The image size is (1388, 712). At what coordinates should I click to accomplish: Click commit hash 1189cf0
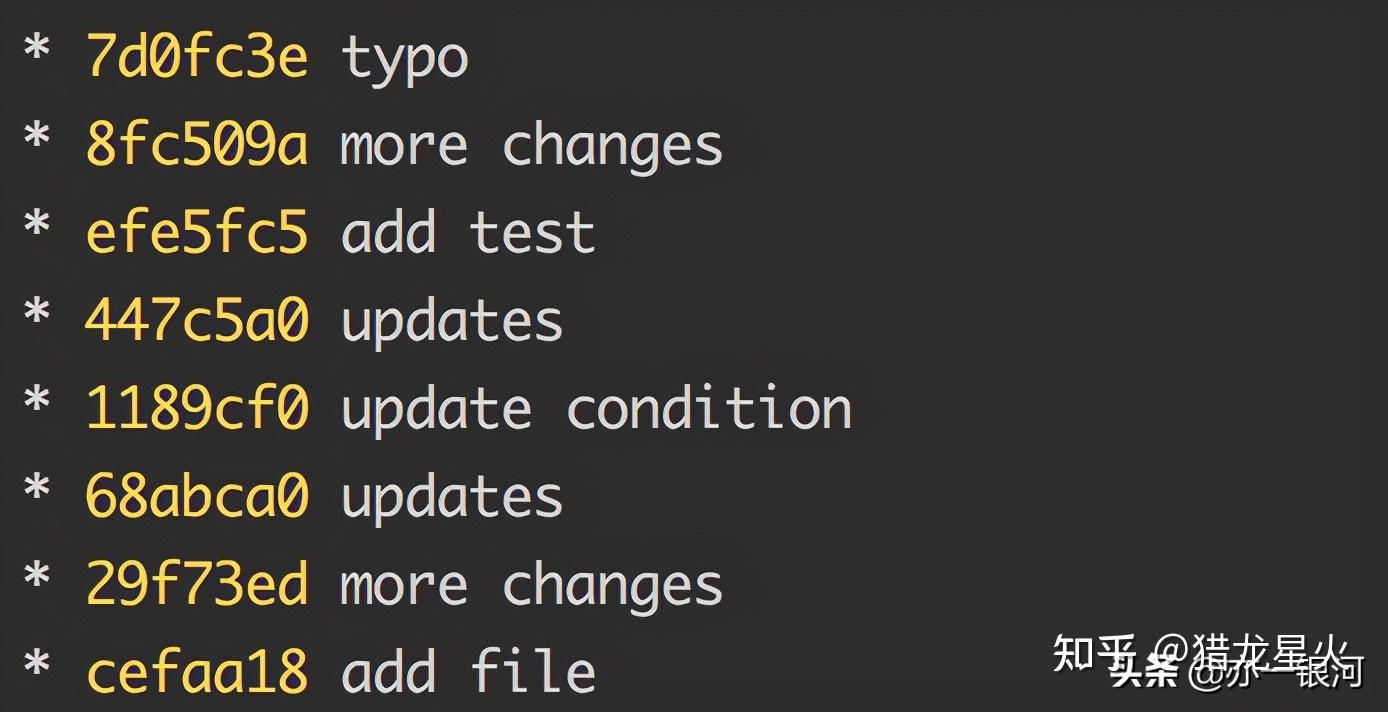197,410
